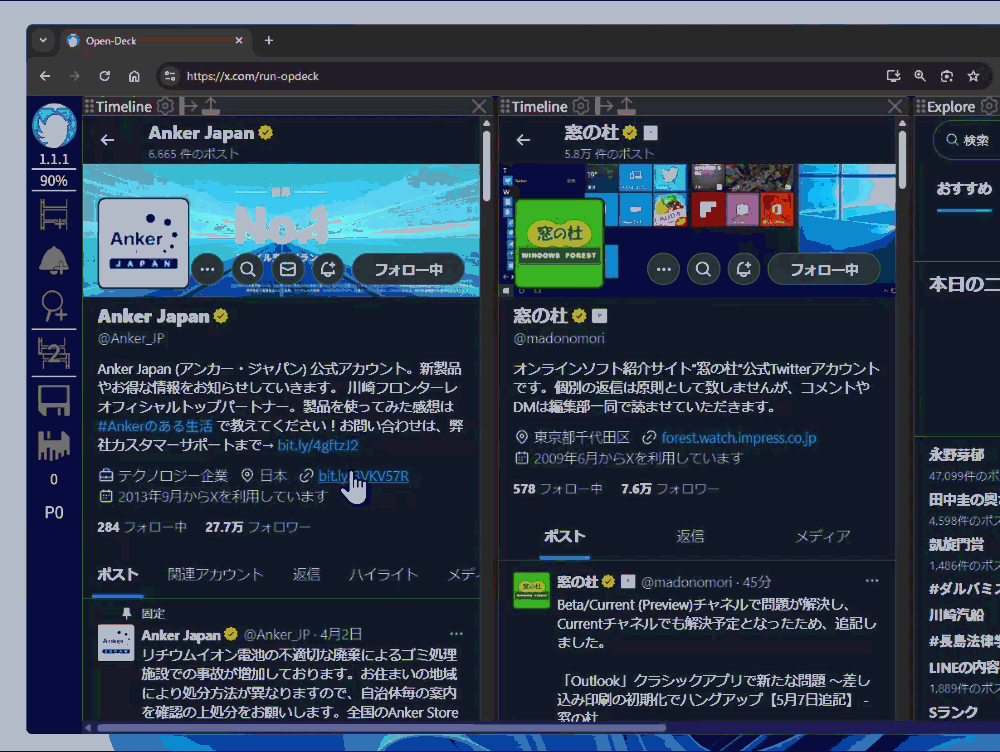Go to browser home page

[134, 76]
